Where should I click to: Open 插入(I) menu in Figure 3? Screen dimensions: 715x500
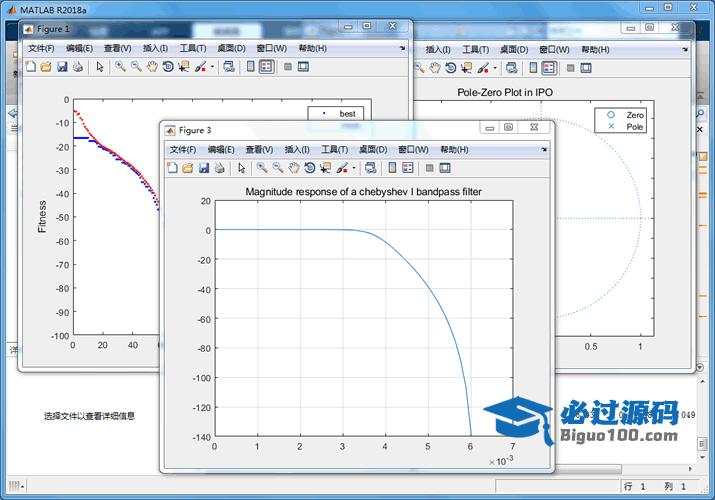point(297,149)
